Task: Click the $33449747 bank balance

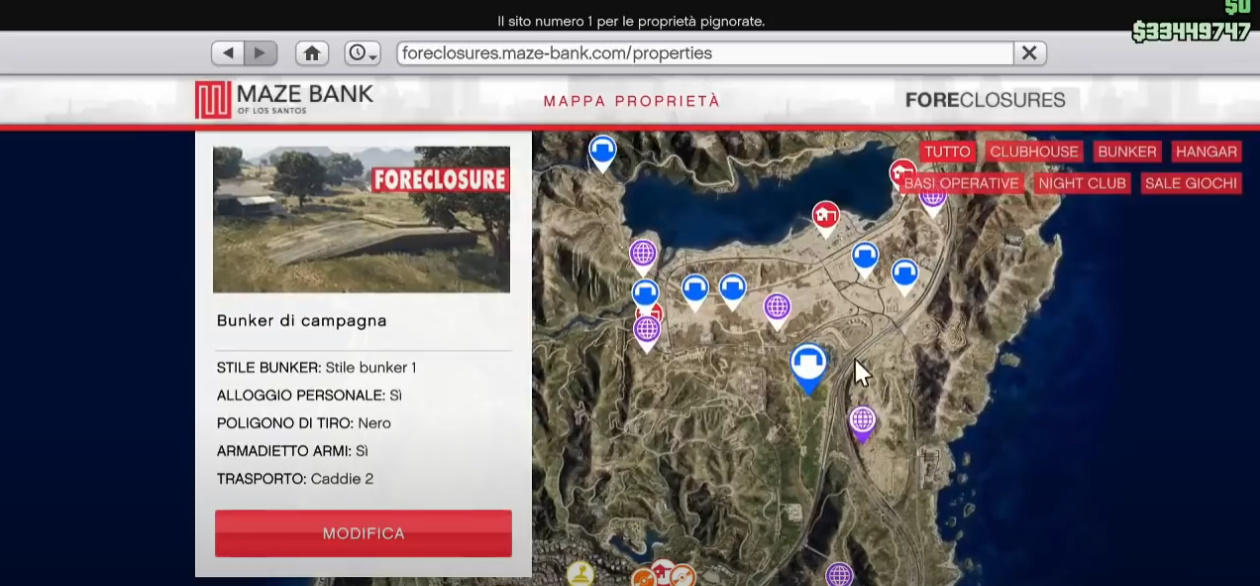Action: 1191,32
